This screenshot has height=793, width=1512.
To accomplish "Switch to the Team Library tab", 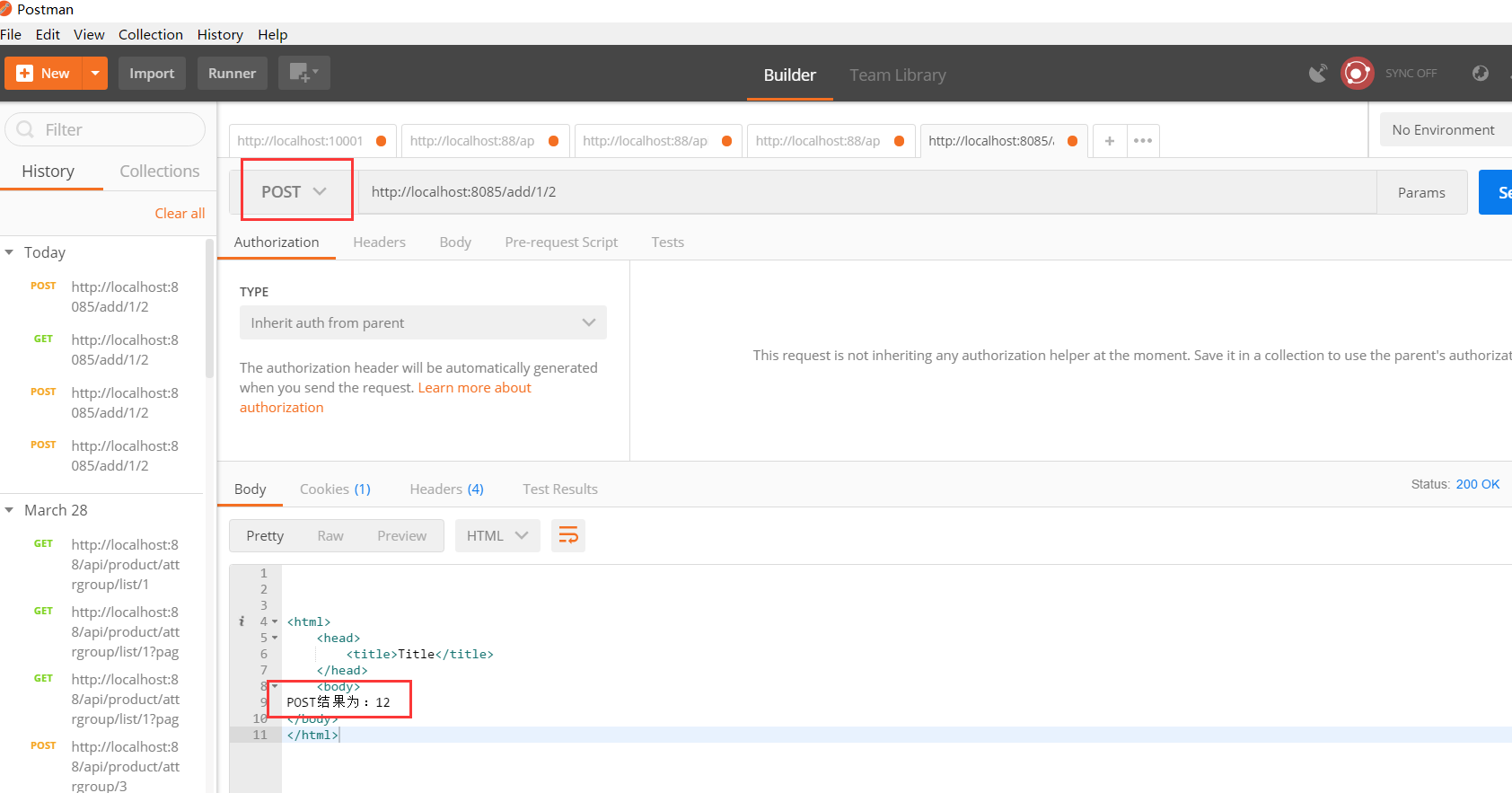I will (x=898, y=75).
